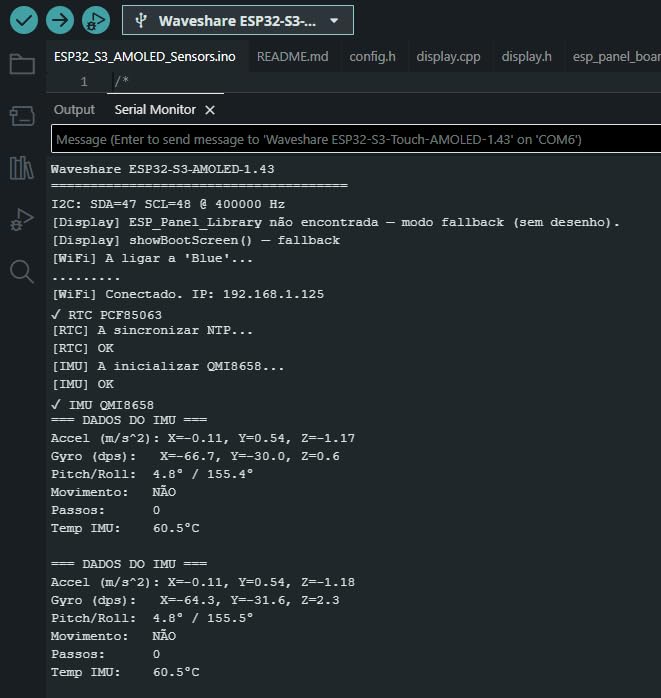Click the 'Conectado. IP: 192.168.1.125' line

click(x=188, y=294)
